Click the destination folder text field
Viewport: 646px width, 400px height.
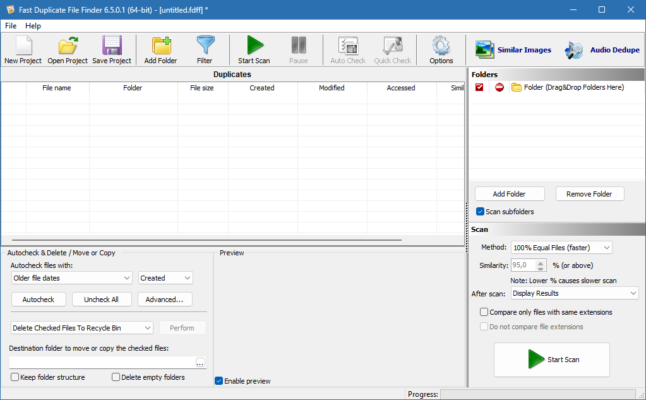coord(102,363)
